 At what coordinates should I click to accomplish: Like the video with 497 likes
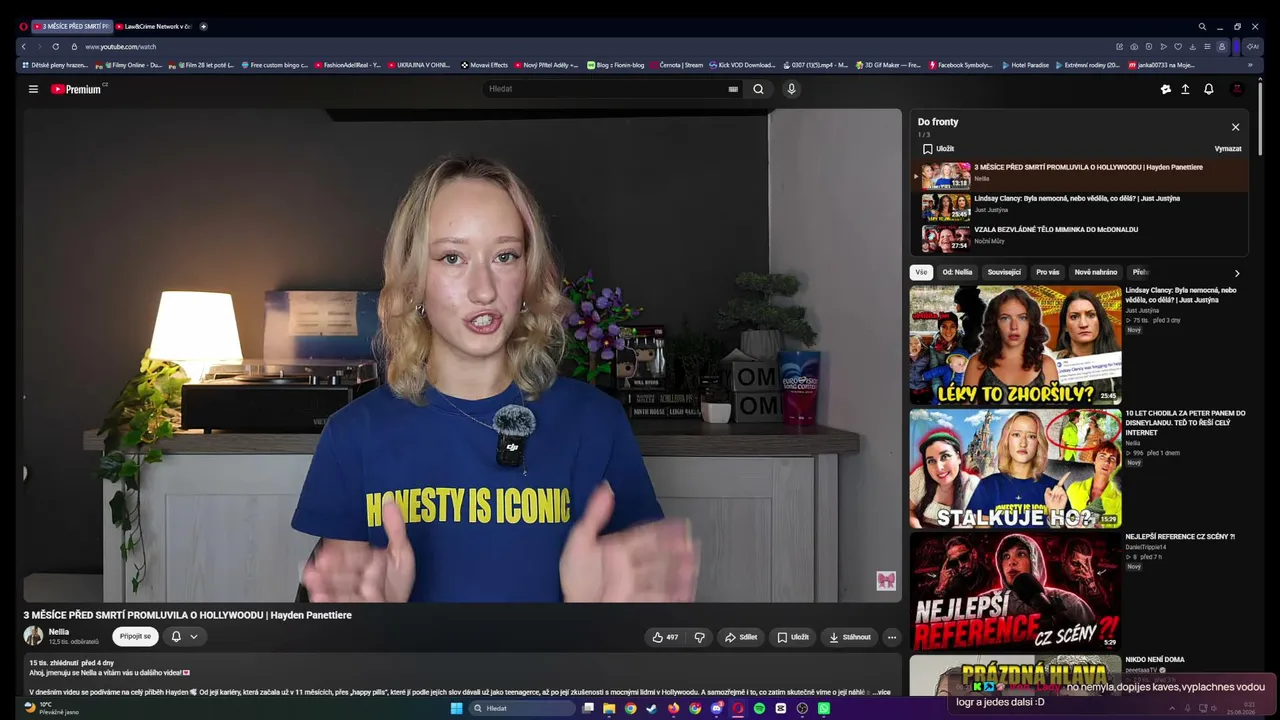click(665, 637)
